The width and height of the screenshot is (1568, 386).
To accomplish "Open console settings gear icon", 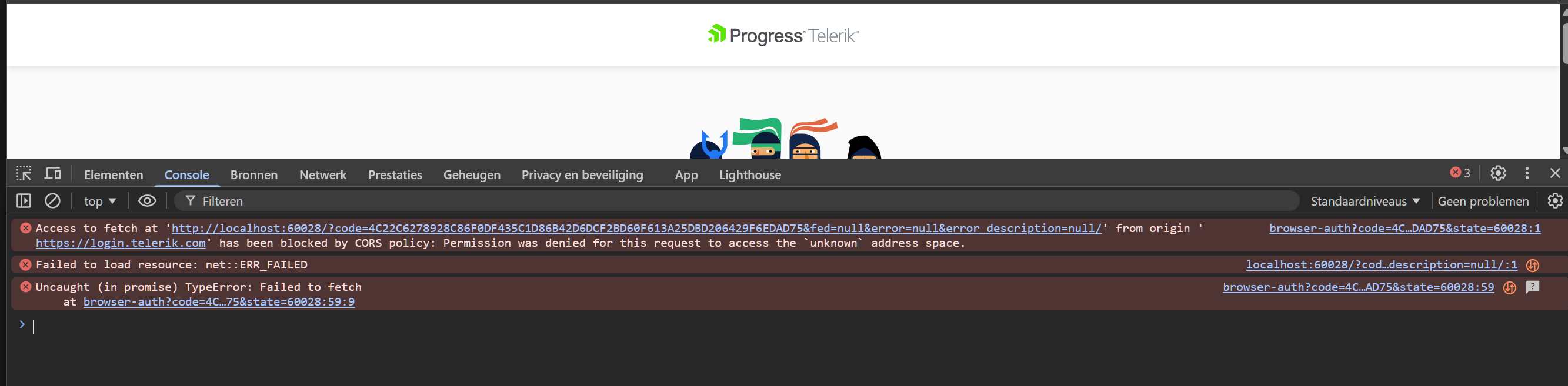I will pyautogui.click(x=1554, y=200).
